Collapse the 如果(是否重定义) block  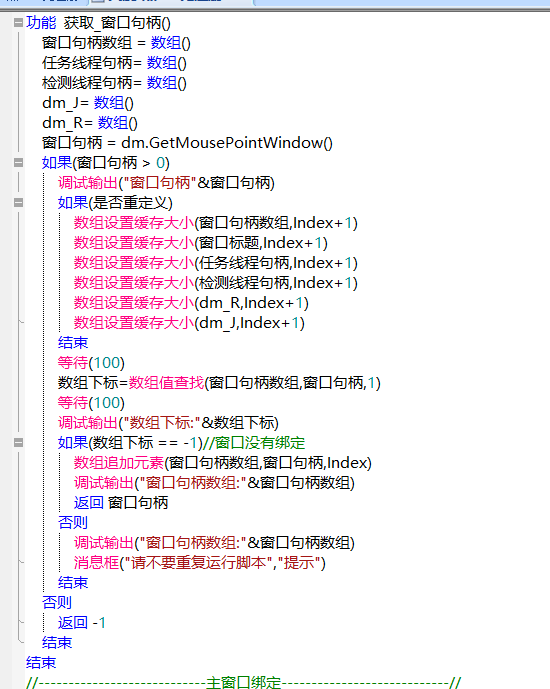pyautogui.click(x=18, y=203)
